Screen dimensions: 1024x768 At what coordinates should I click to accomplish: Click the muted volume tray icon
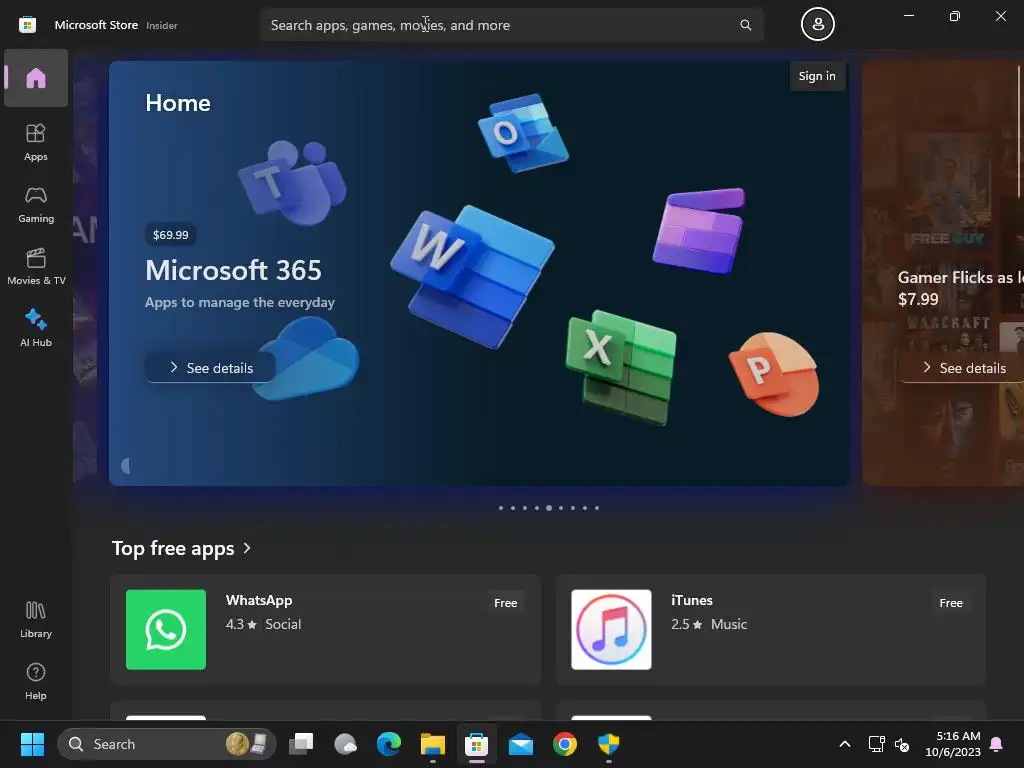pos(902,744)
